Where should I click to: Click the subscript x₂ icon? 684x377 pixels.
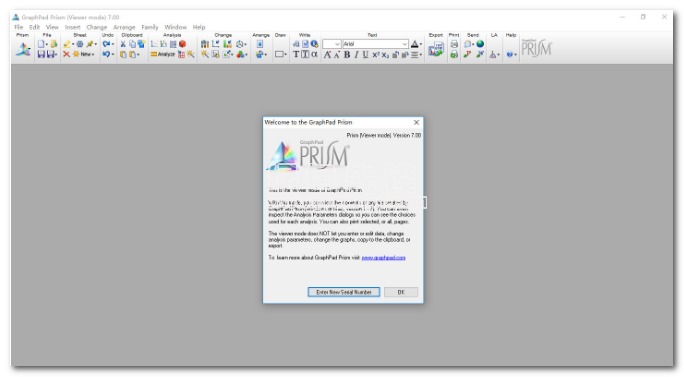pos(385,55)
